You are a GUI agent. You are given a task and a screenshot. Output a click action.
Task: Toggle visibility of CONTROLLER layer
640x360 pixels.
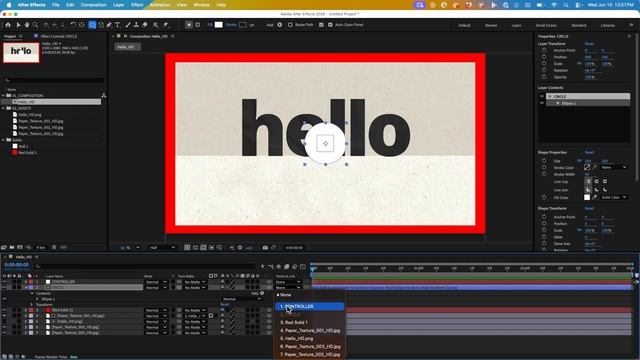[4, 282]
